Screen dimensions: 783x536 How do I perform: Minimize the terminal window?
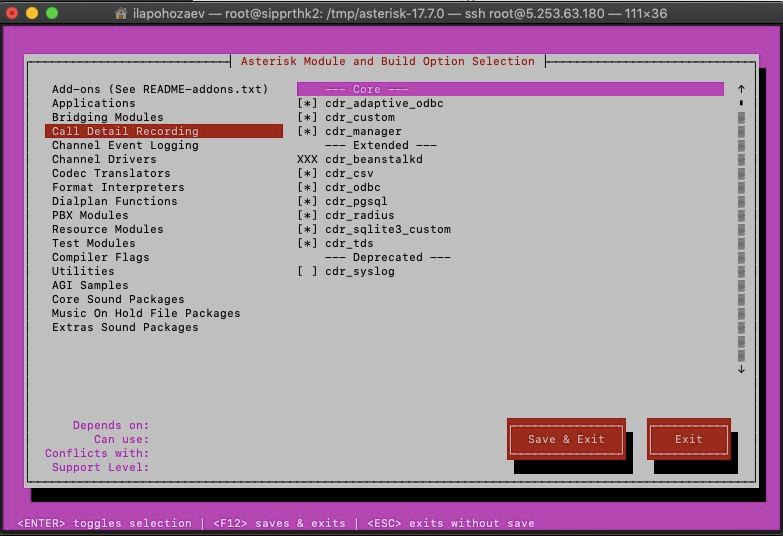pos(32,13)
